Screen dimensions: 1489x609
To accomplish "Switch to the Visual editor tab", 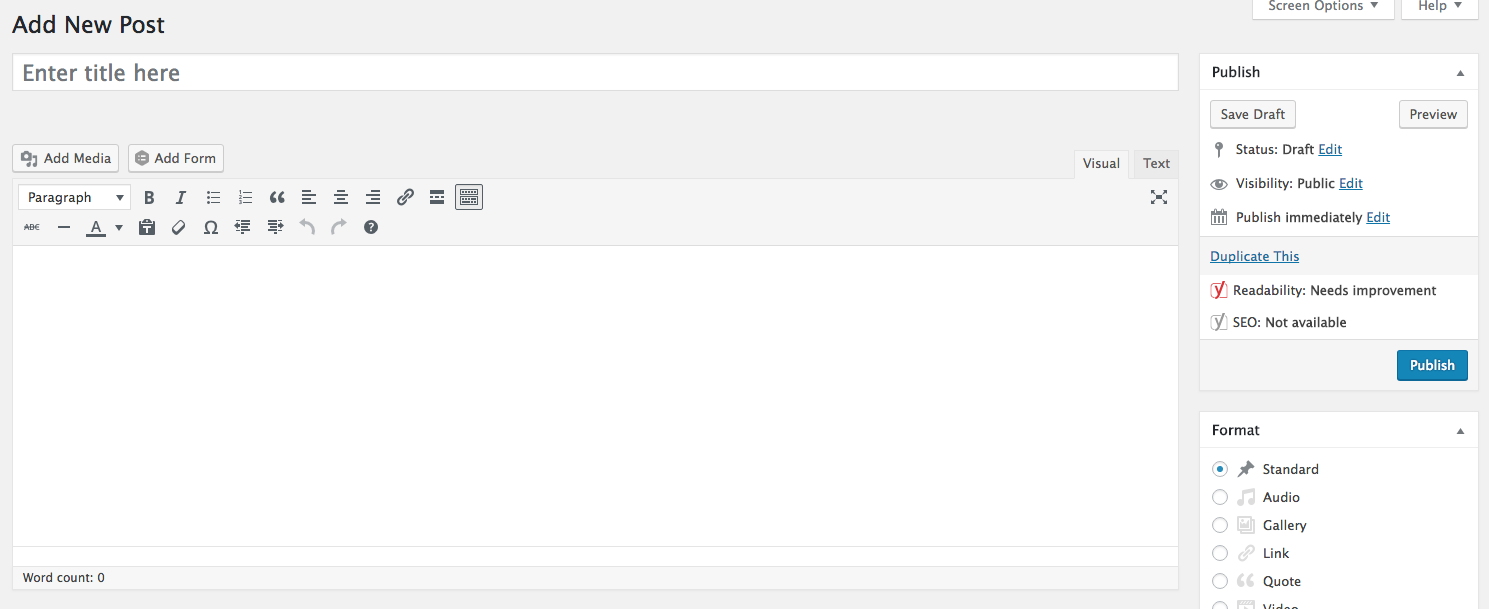I will coord(1101,164).
